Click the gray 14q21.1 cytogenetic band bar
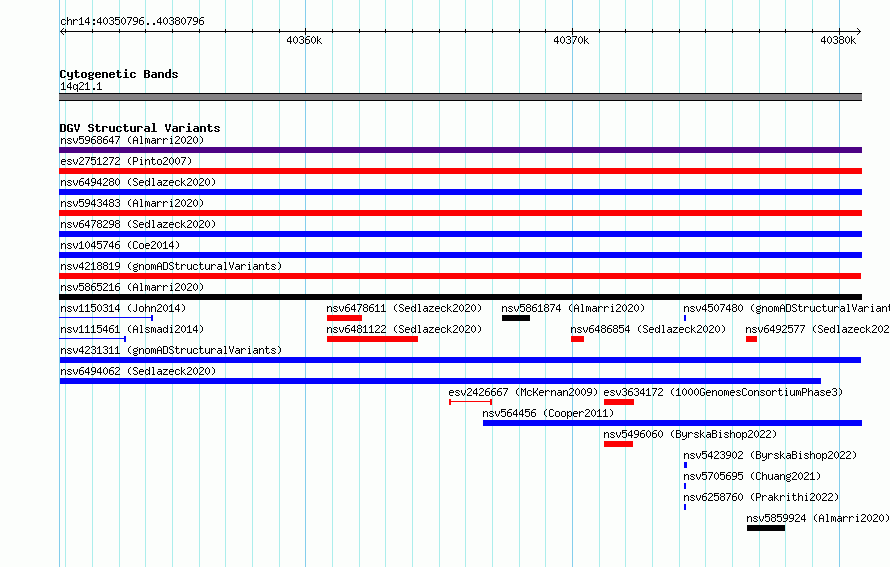The height and width of the screenshot is (567, 890). point(460,97)
